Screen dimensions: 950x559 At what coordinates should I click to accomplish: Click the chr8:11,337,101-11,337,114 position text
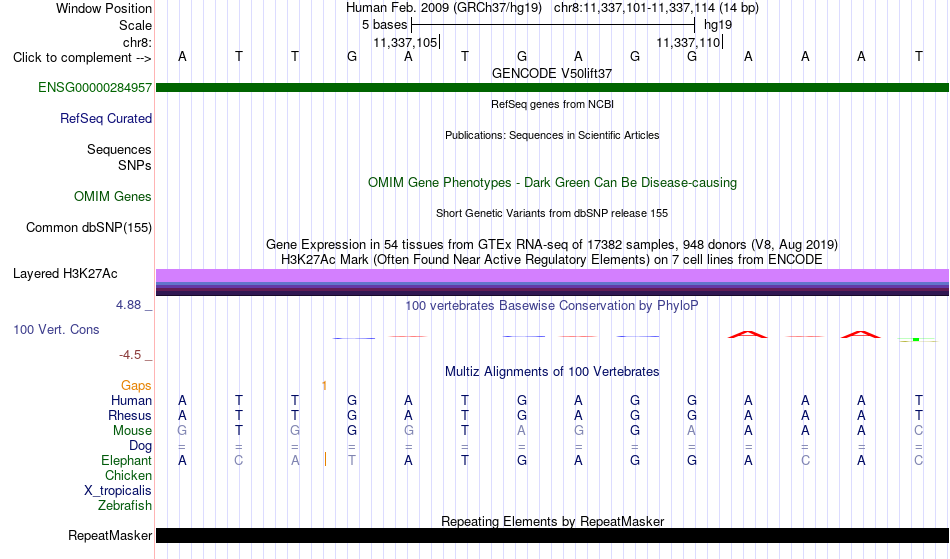tap(656, 8)
